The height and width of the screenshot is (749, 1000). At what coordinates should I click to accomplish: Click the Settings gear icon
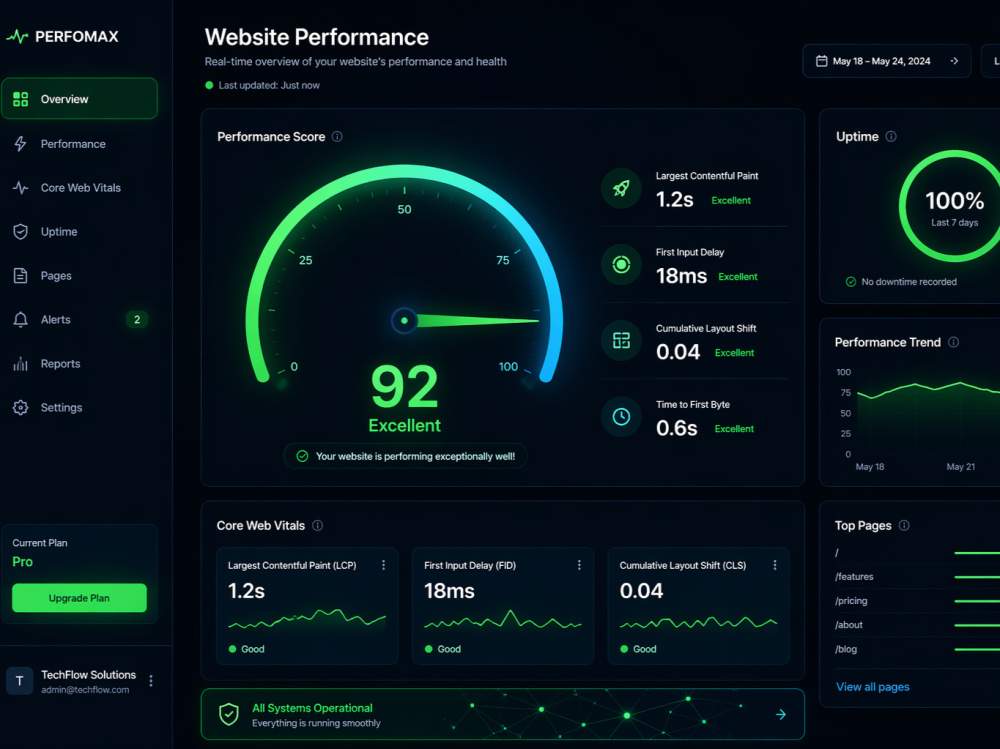(20, 408)
